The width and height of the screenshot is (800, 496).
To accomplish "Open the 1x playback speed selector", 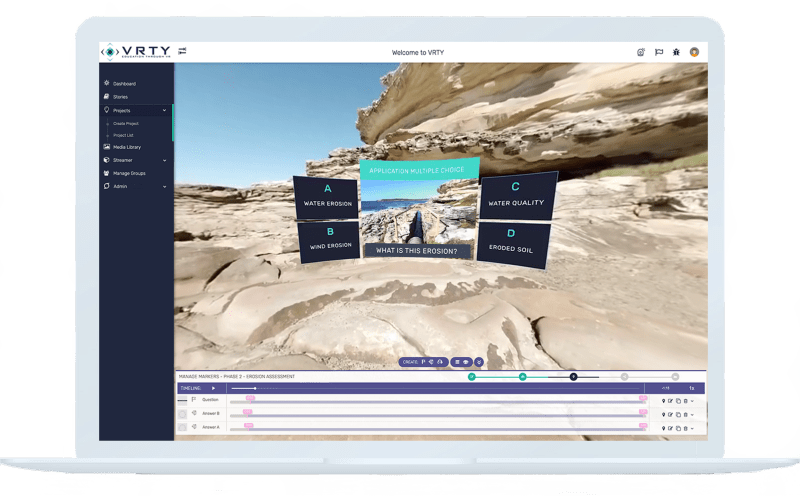I will 691,388.
